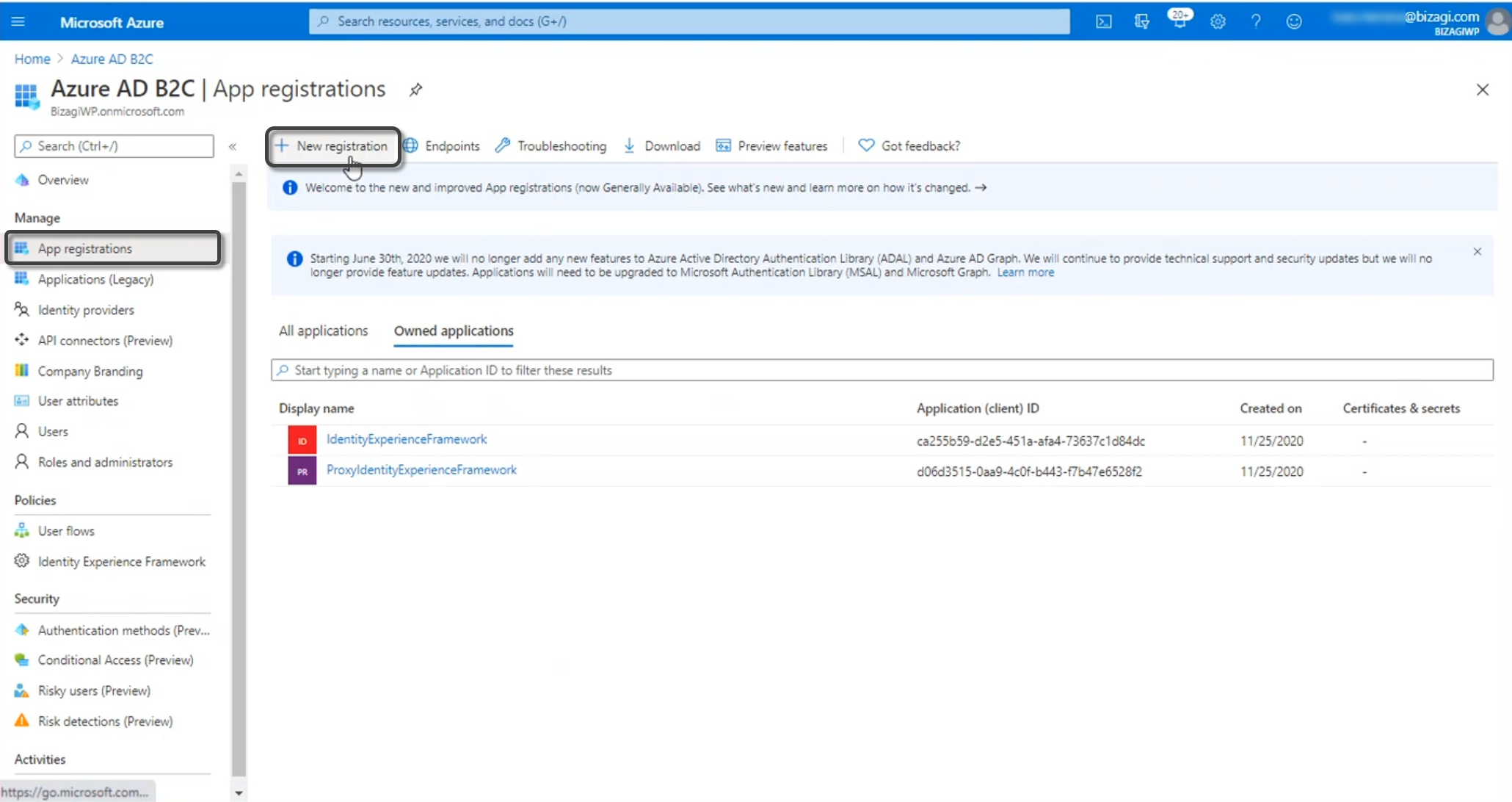Click New registration

point(332,146)
